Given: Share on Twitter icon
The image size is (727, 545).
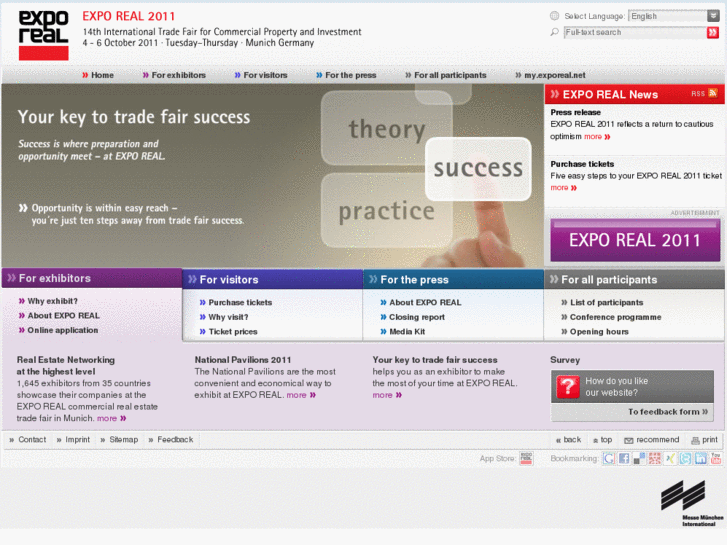Looking at the screenshot, I should point(685,459).
